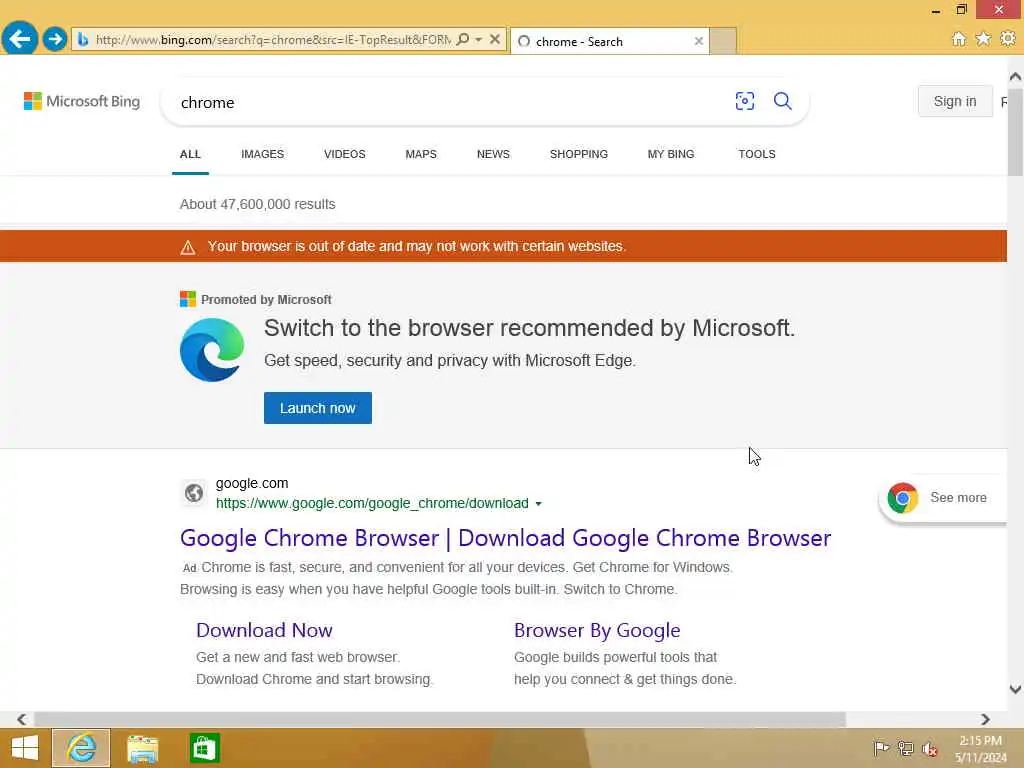
Task: Open the TOOLS menu
Action: 757,154
